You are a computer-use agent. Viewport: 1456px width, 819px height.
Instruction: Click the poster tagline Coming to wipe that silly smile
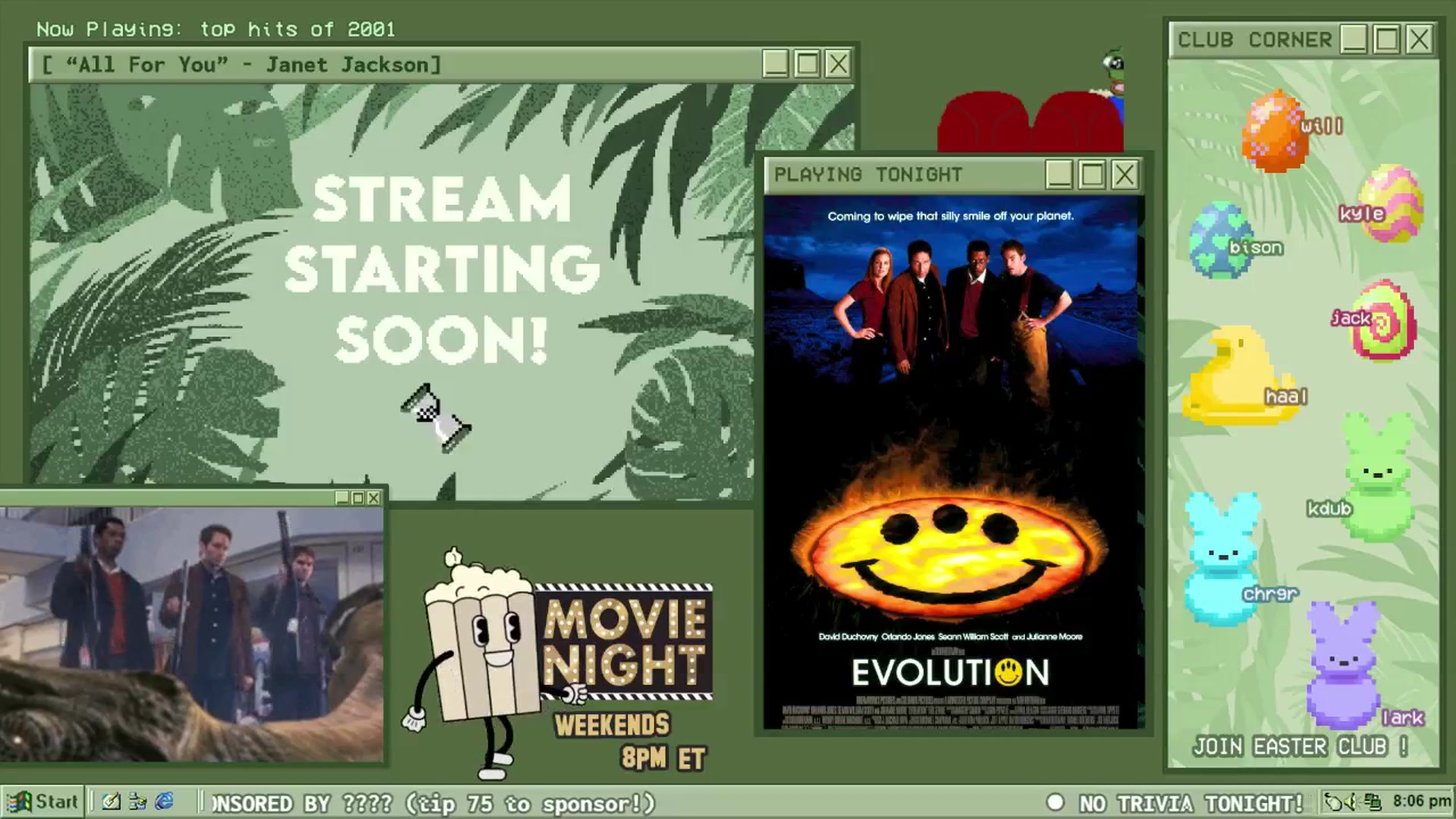951,216
